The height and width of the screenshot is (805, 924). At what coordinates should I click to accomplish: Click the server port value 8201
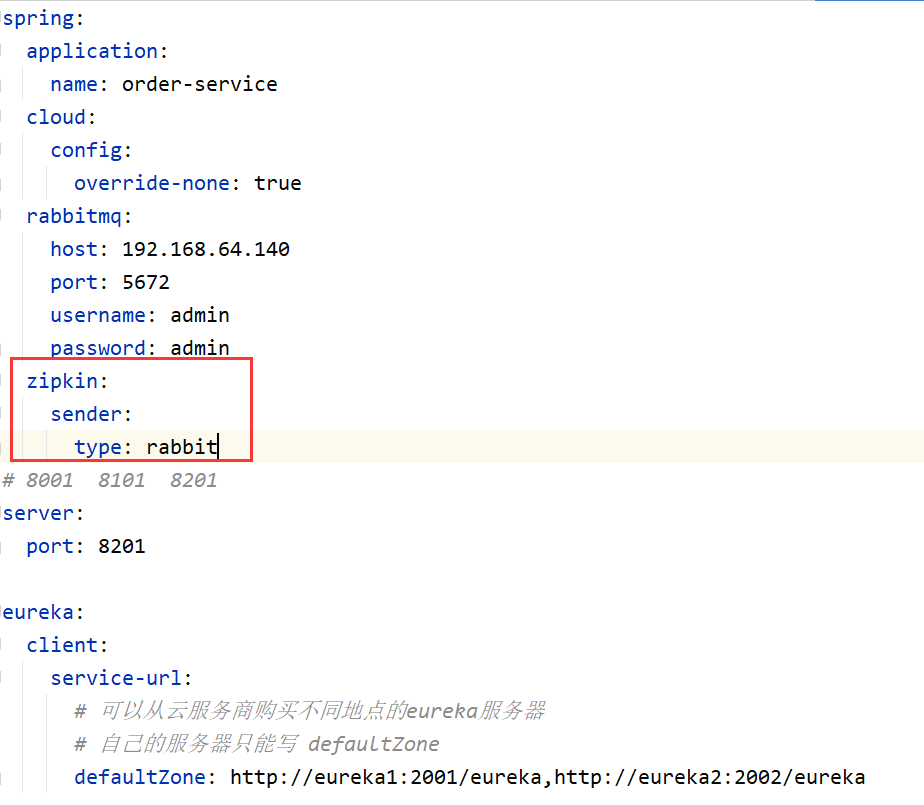pyautogui.click(x=121, y=546)
